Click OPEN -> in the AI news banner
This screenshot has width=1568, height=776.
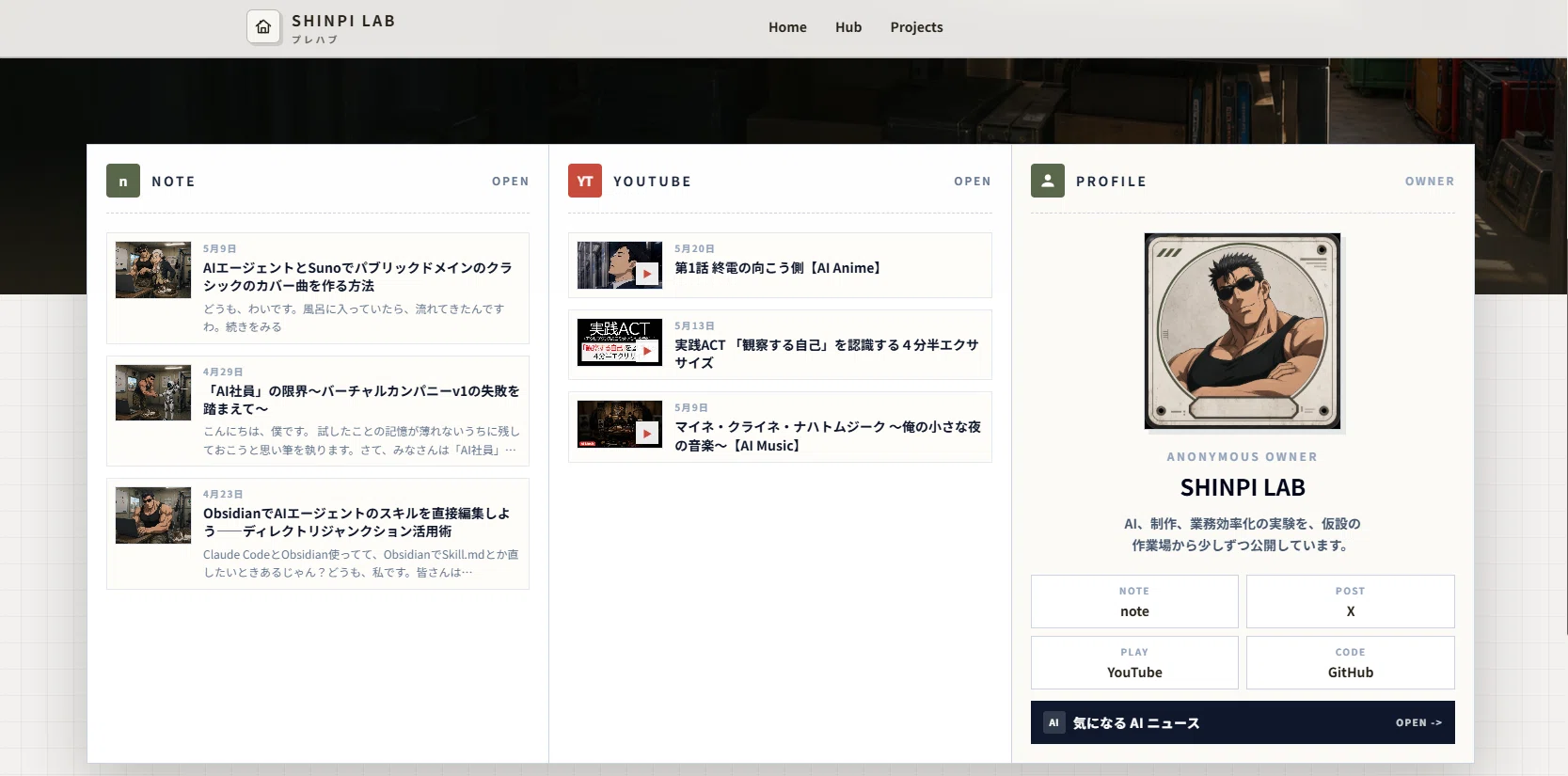tap(1418, 722)
